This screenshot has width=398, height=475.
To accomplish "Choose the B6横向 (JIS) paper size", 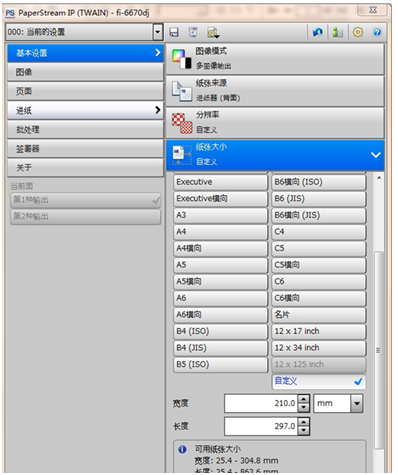I will coord(319,215).
